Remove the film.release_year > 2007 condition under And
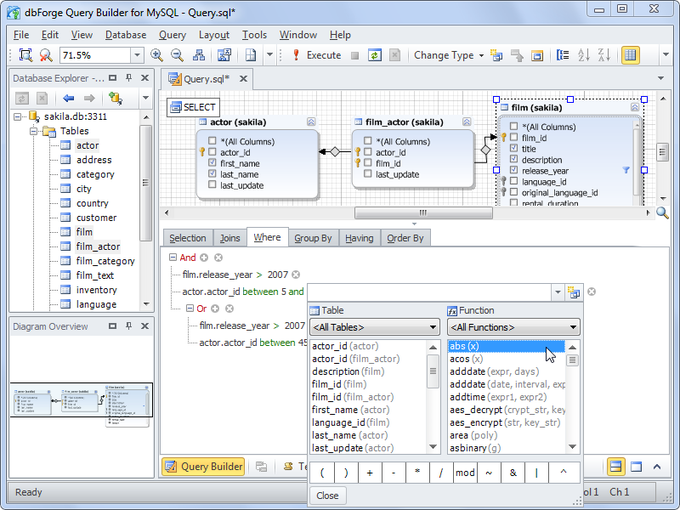Screen dimensions: 680x510 296,275
